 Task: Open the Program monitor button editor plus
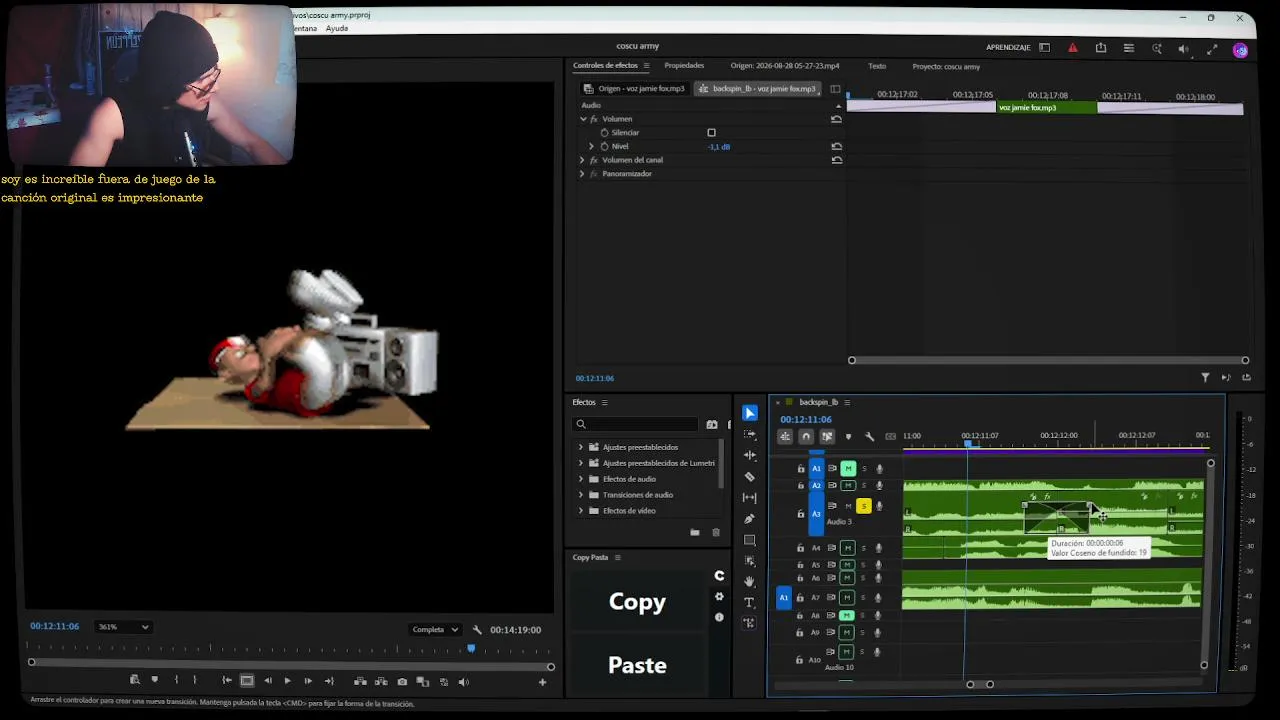pyautogui.click(x=542, y=682)
